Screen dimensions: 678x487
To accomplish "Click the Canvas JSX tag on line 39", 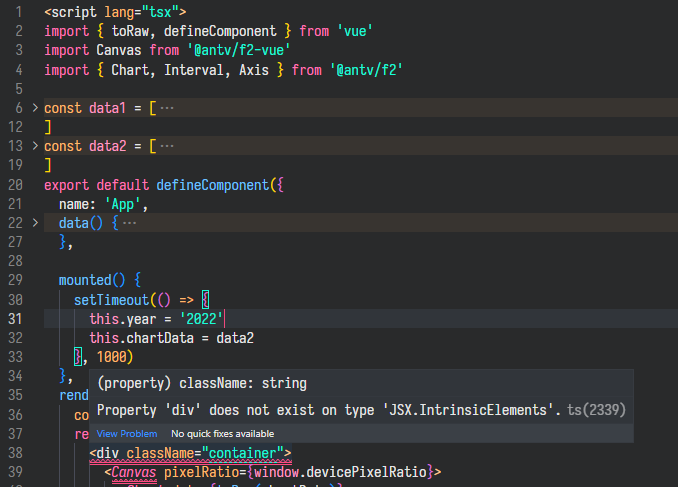I will click(133, 472).
